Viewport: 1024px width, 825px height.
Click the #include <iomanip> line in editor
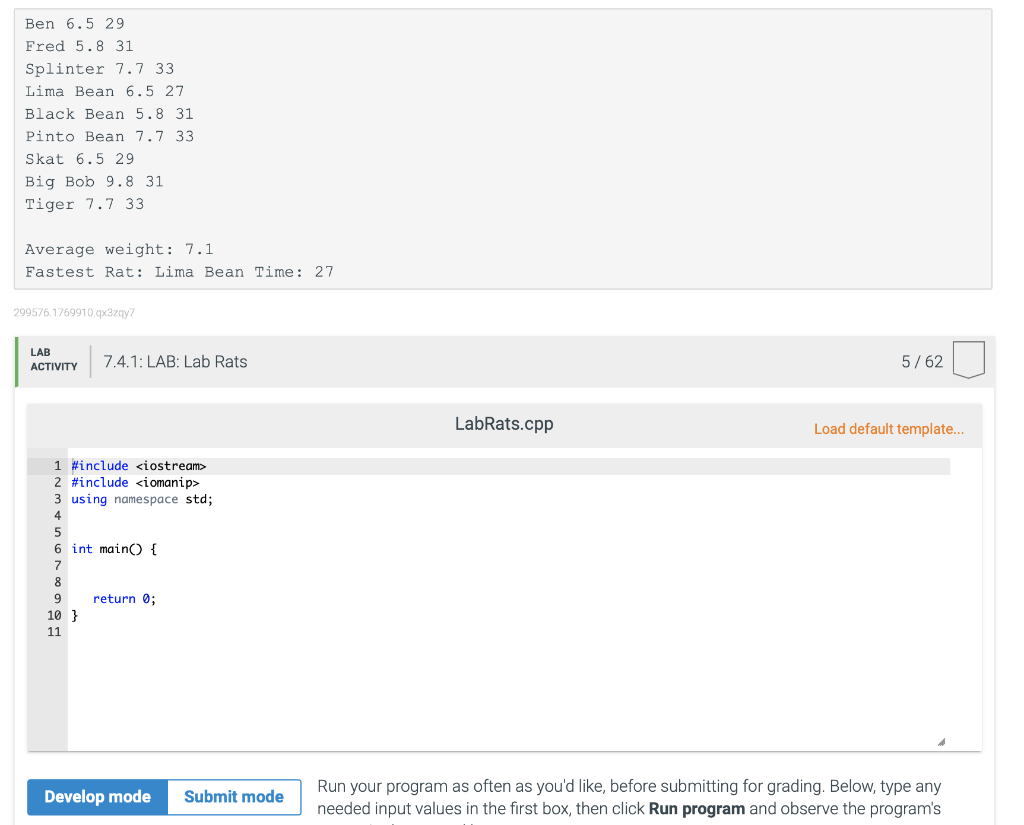tap(135, 482)
